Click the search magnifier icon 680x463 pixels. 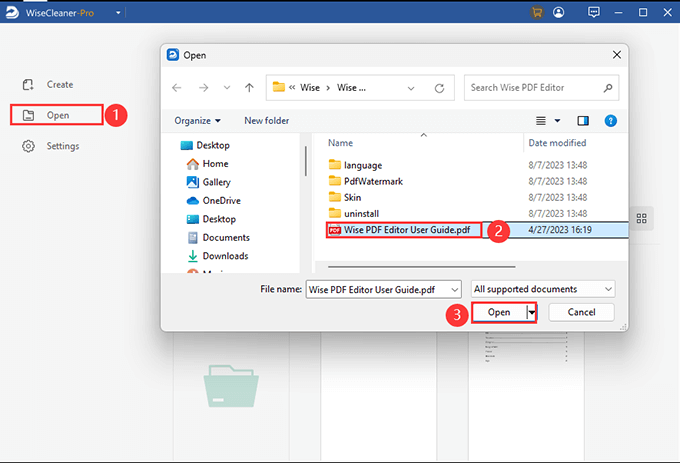(x=608, y=88)
